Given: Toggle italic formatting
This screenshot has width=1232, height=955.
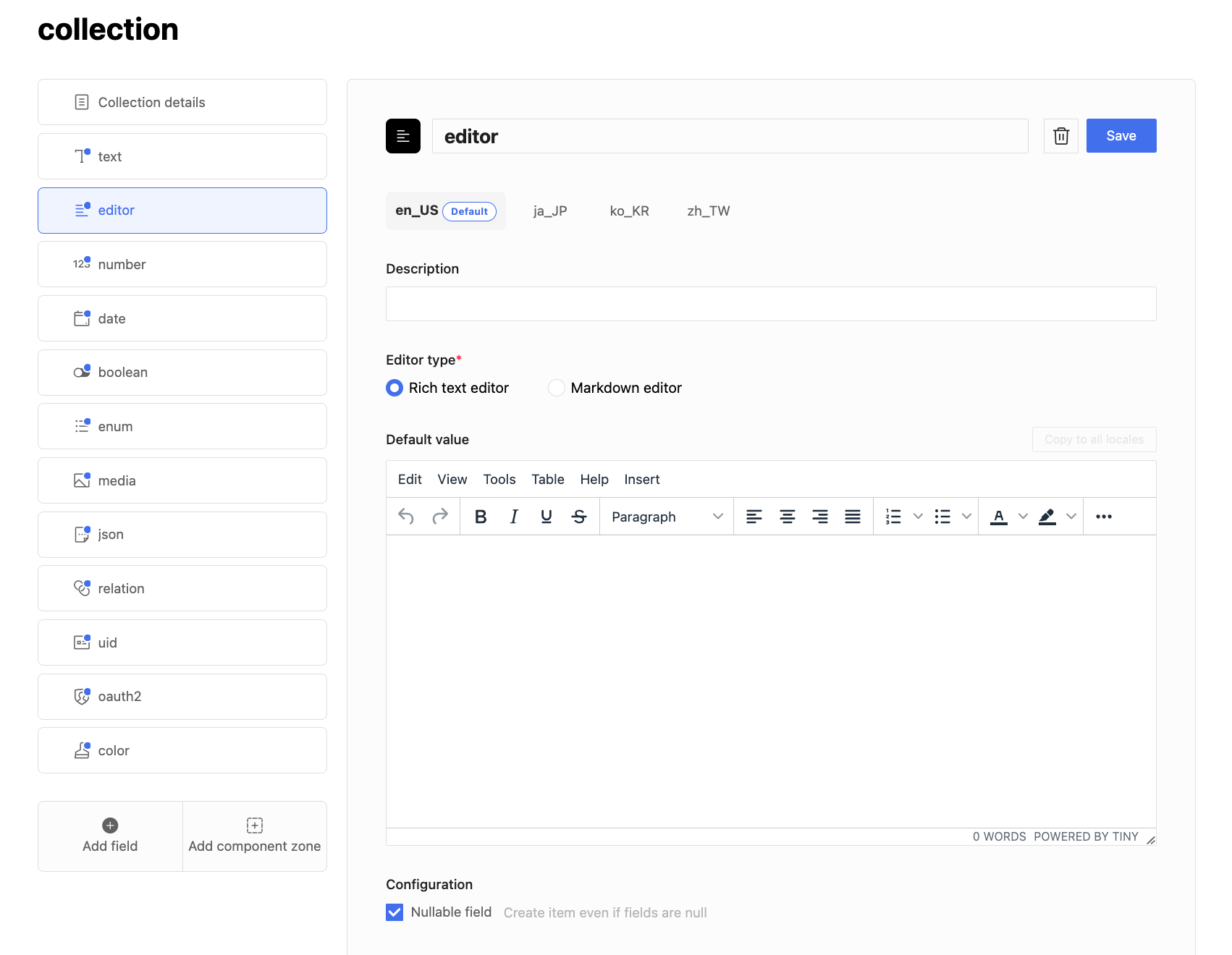Looking at the screenshot, I should tap(514, 517).
